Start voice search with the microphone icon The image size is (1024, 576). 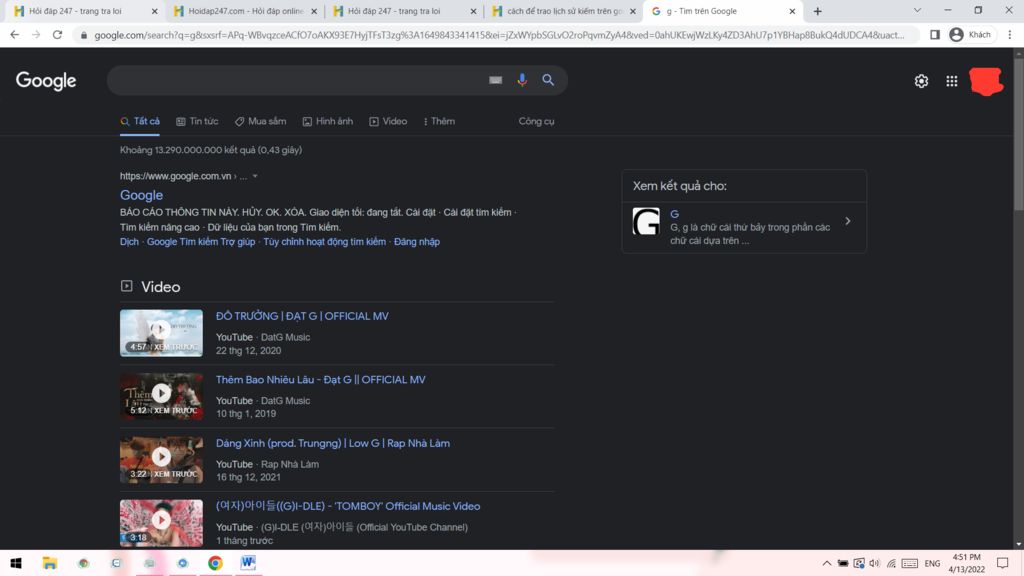(x=522, y=80)
